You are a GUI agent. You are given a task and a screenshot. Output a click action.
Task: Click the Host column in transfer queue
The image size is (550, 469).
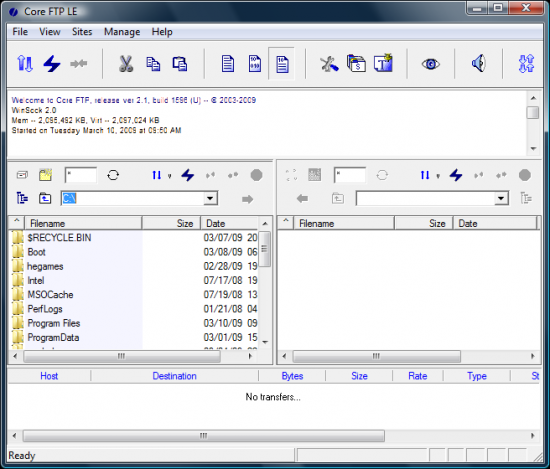pyautogui.click(x=49, y=376)
